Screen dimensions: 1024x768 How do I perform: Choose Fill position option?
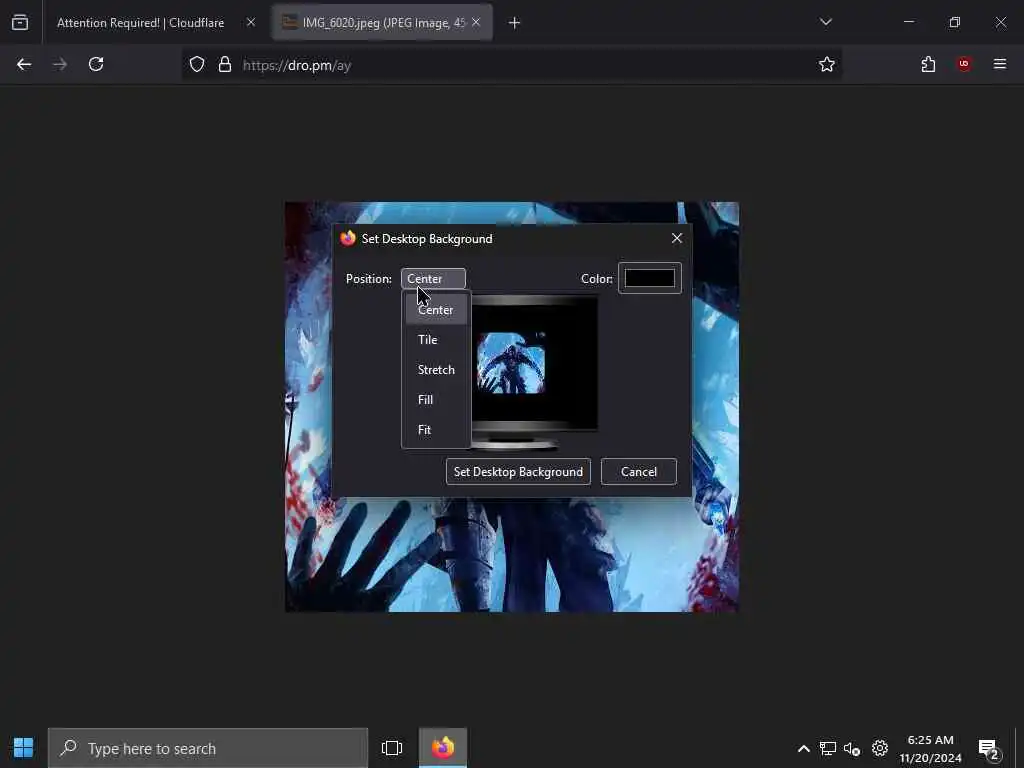pyautogui.click(x=436, y=400)
